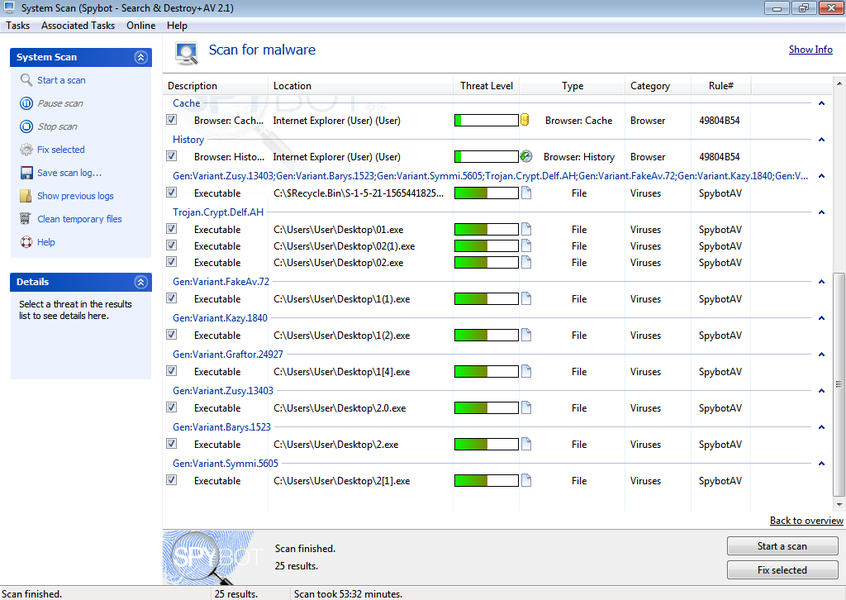Click the file icon in the 02(1).exe row

click(526, 246)
